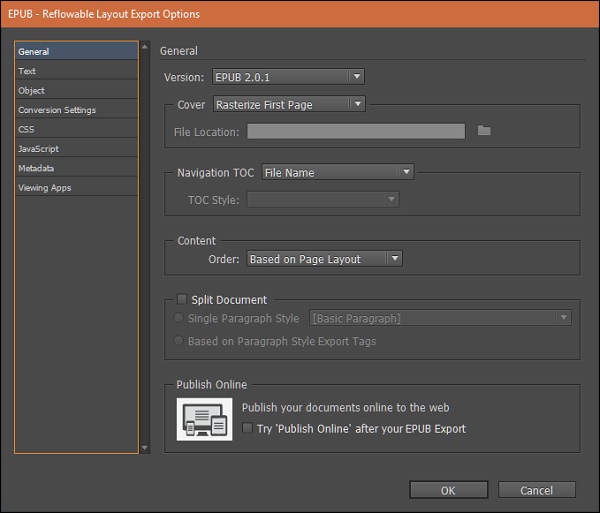600x513 pixels.
Task: Select Single Paragraph Style radio option
Action: 179,318
